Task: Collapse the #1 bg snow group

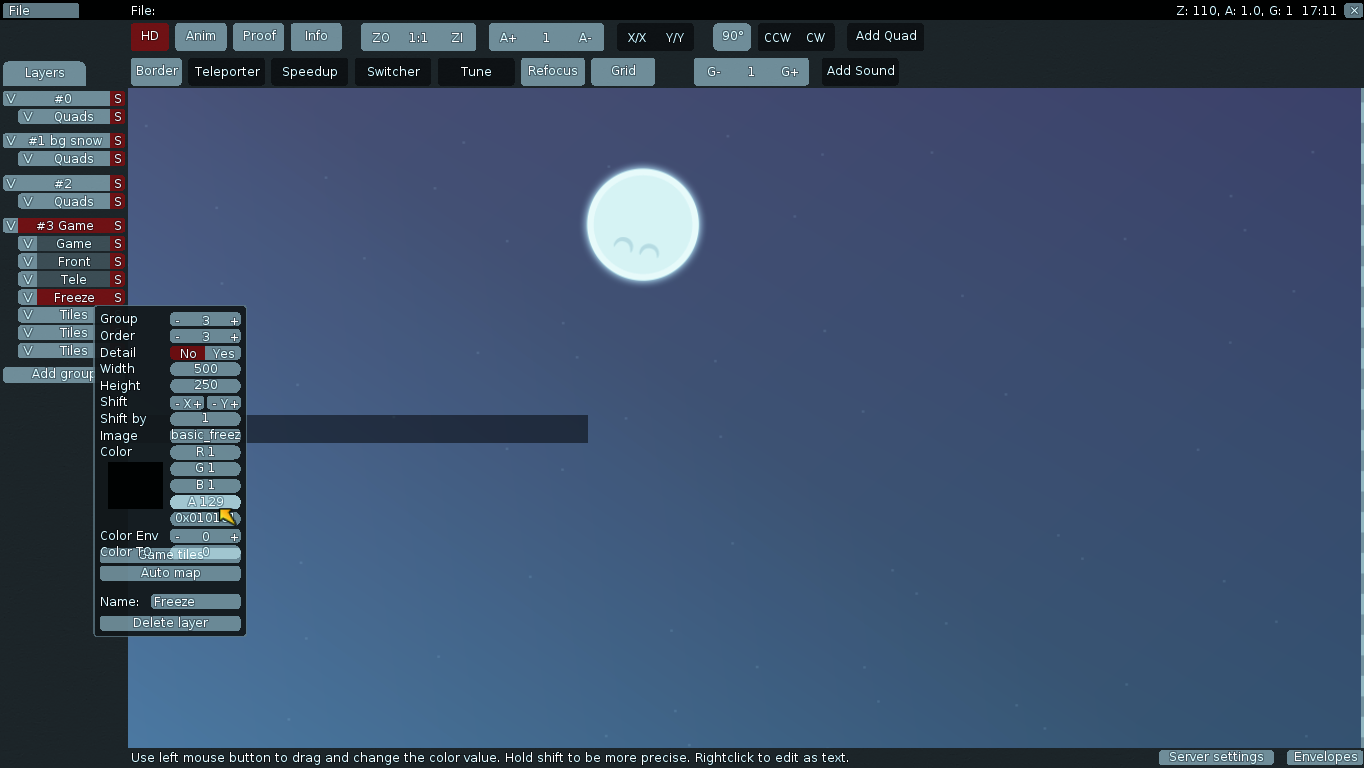Action: click(x=64, y=141)
